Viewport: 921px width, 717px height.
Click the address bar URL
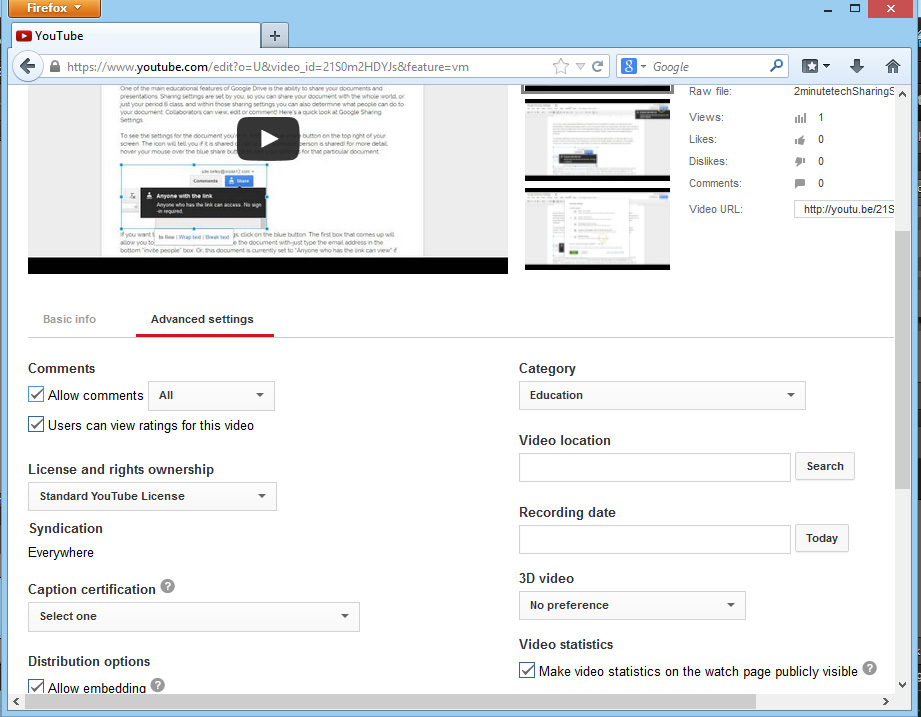pos(267,67)
